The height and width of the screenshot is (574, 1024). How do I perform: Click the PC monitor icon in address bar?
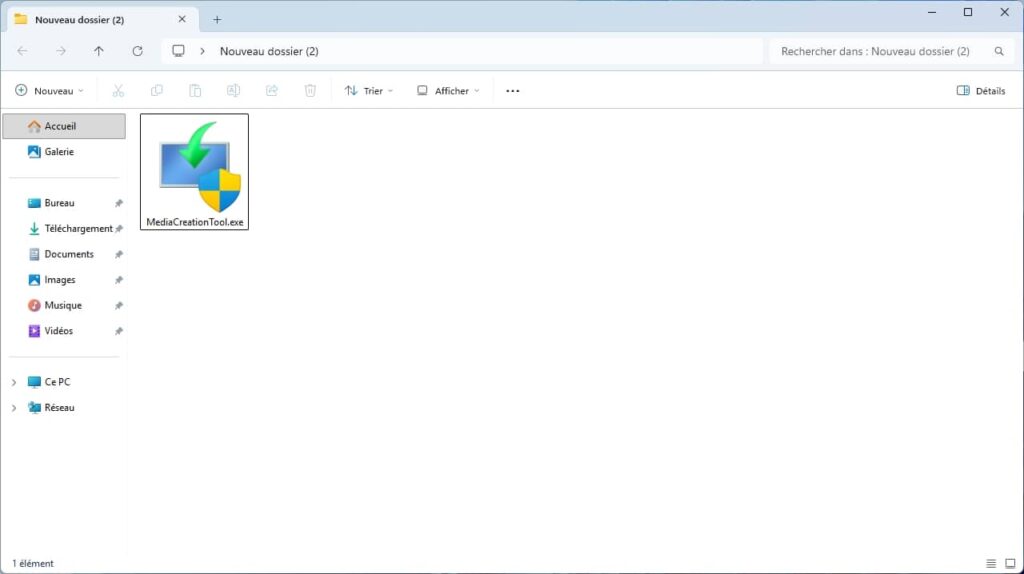[178, 51]
